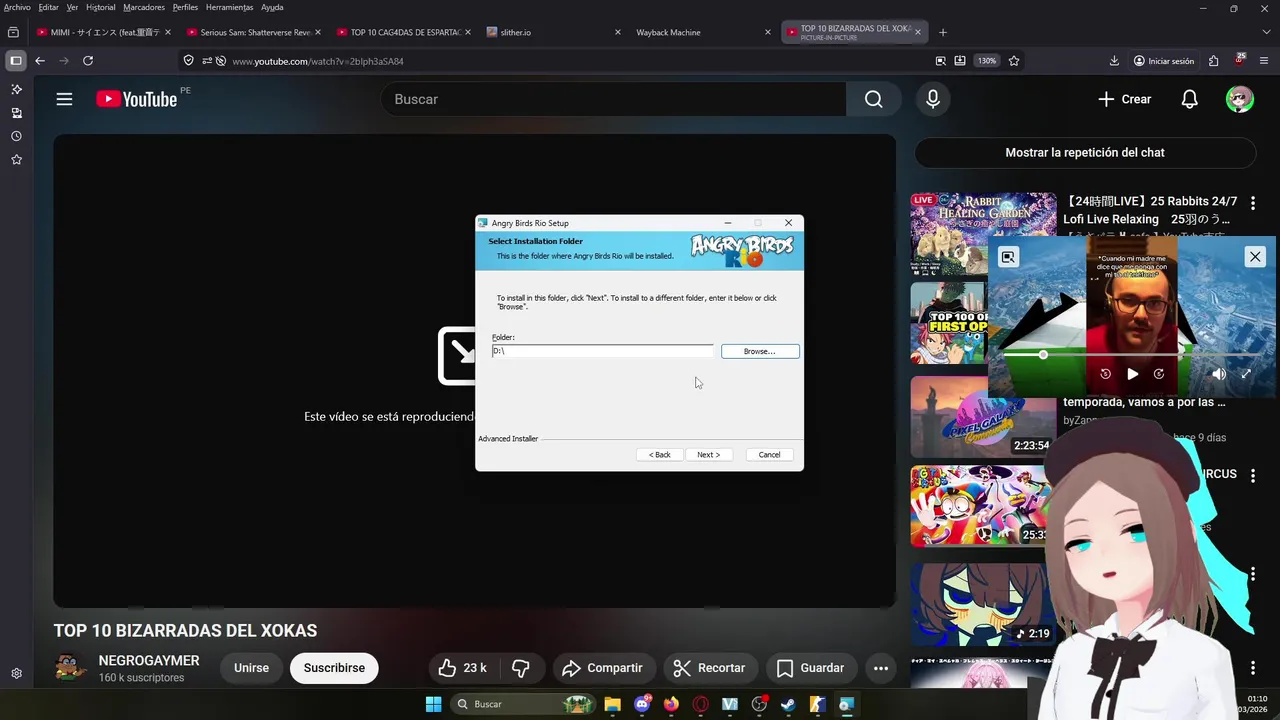Viewport: 1280px width, 720px height.
Task: Like the video with 23 k thumbs-up
Action: pos(462,668)
